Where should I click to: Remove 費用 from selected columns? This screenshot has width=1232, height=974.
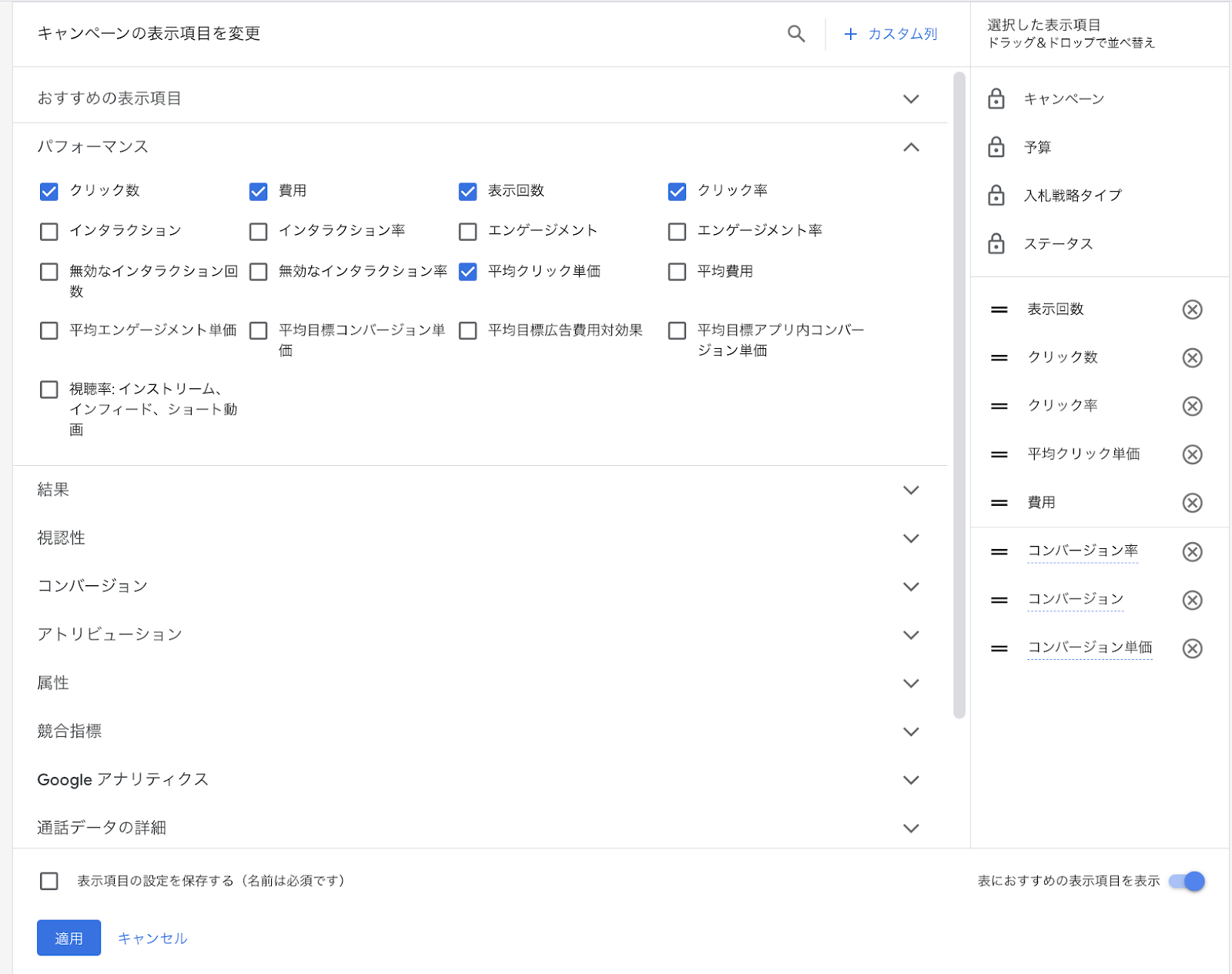tap(1192, 503)
